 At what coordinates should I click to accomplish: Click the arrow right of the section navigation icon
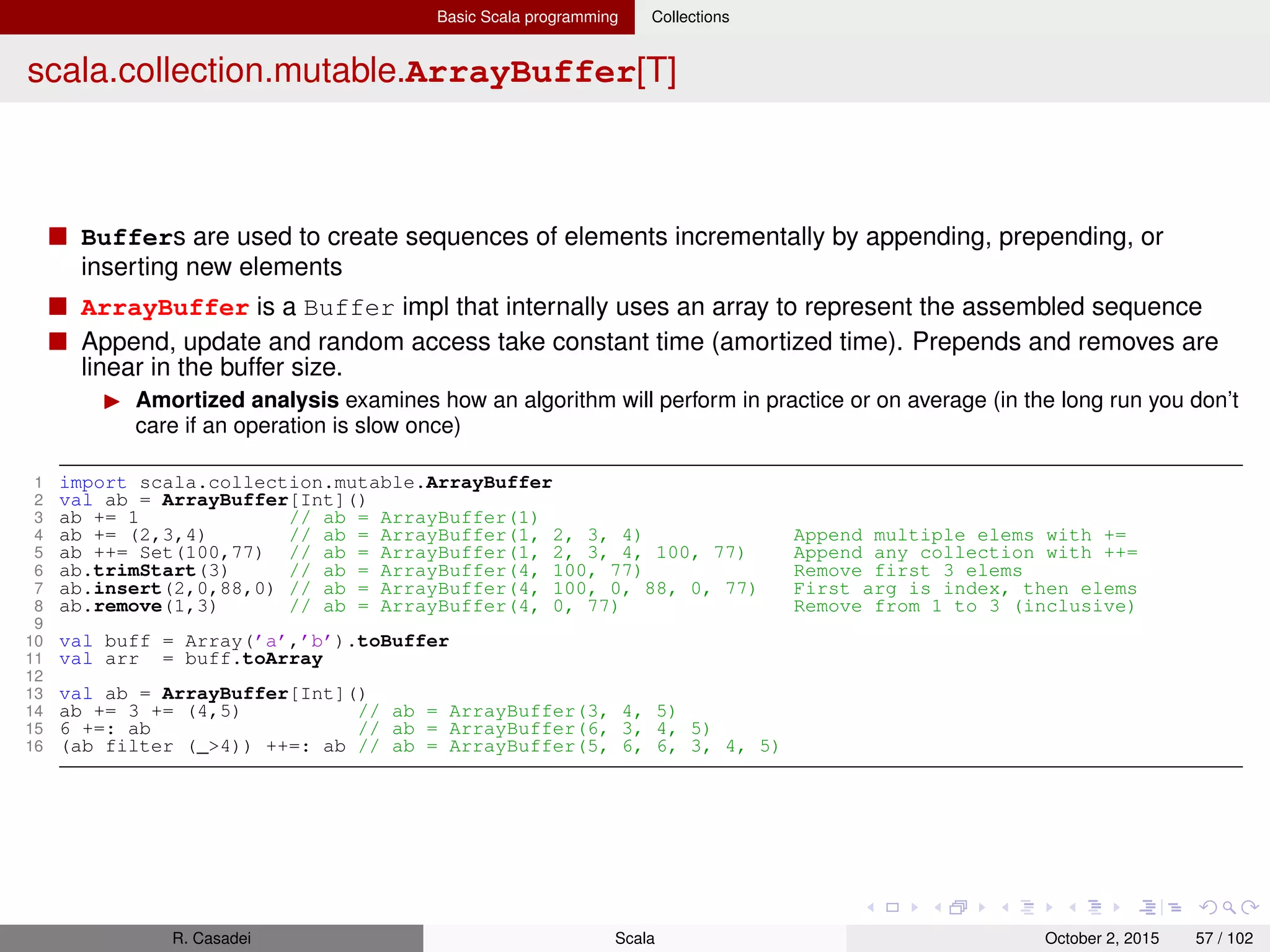point(1117,907)
